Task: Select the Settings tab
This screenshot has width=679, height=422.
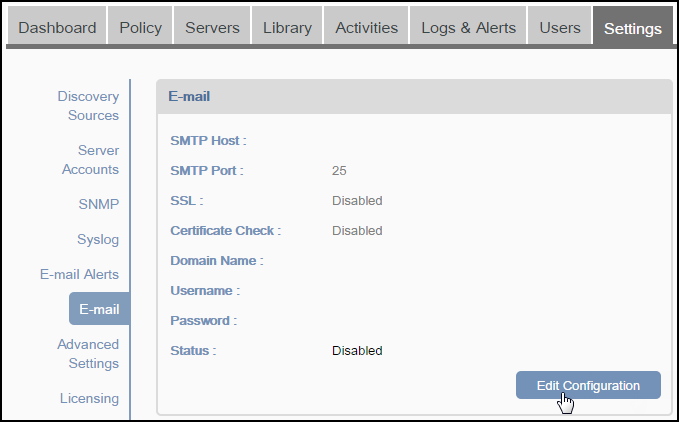Action: (x=633, y=26)
